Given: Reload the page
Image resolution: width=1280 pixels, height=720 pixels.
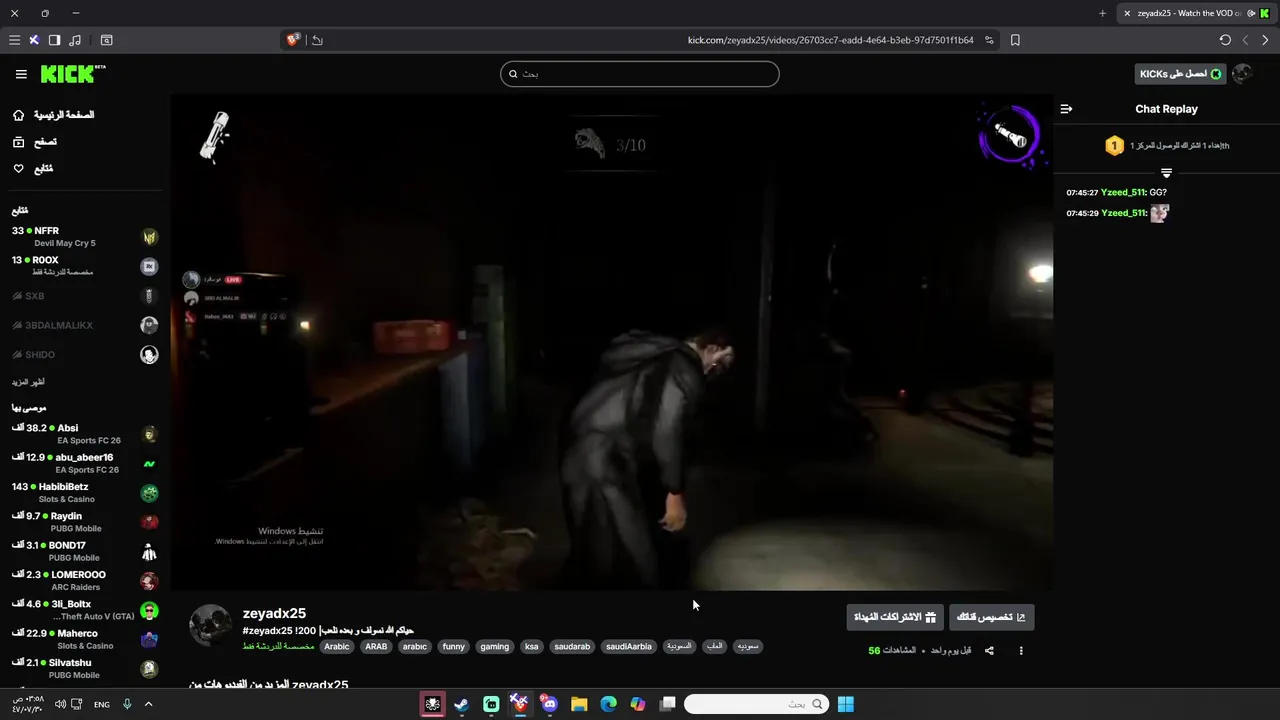Looking at the screenshot, I should pos(1225,40).
